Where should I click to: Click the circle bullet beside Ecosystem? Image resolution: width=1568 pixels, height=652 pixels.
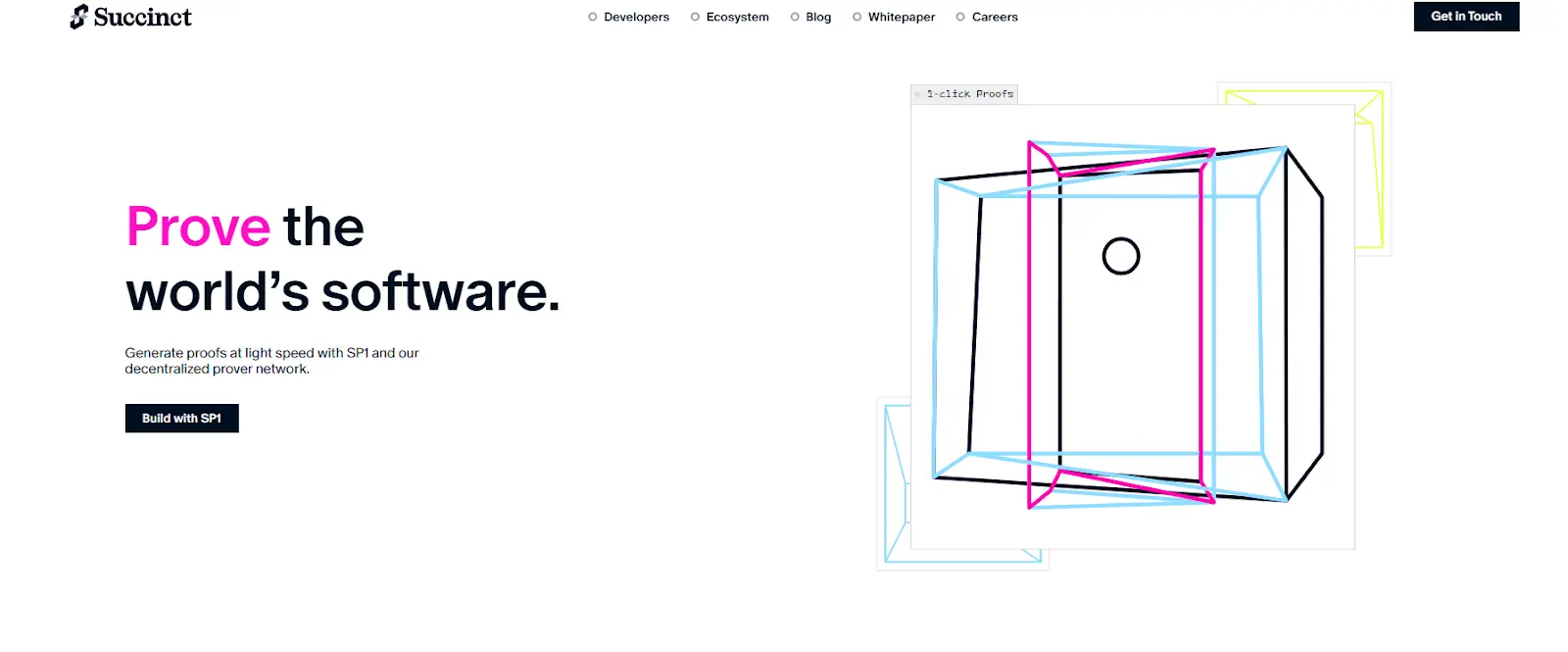click(695, 17)
